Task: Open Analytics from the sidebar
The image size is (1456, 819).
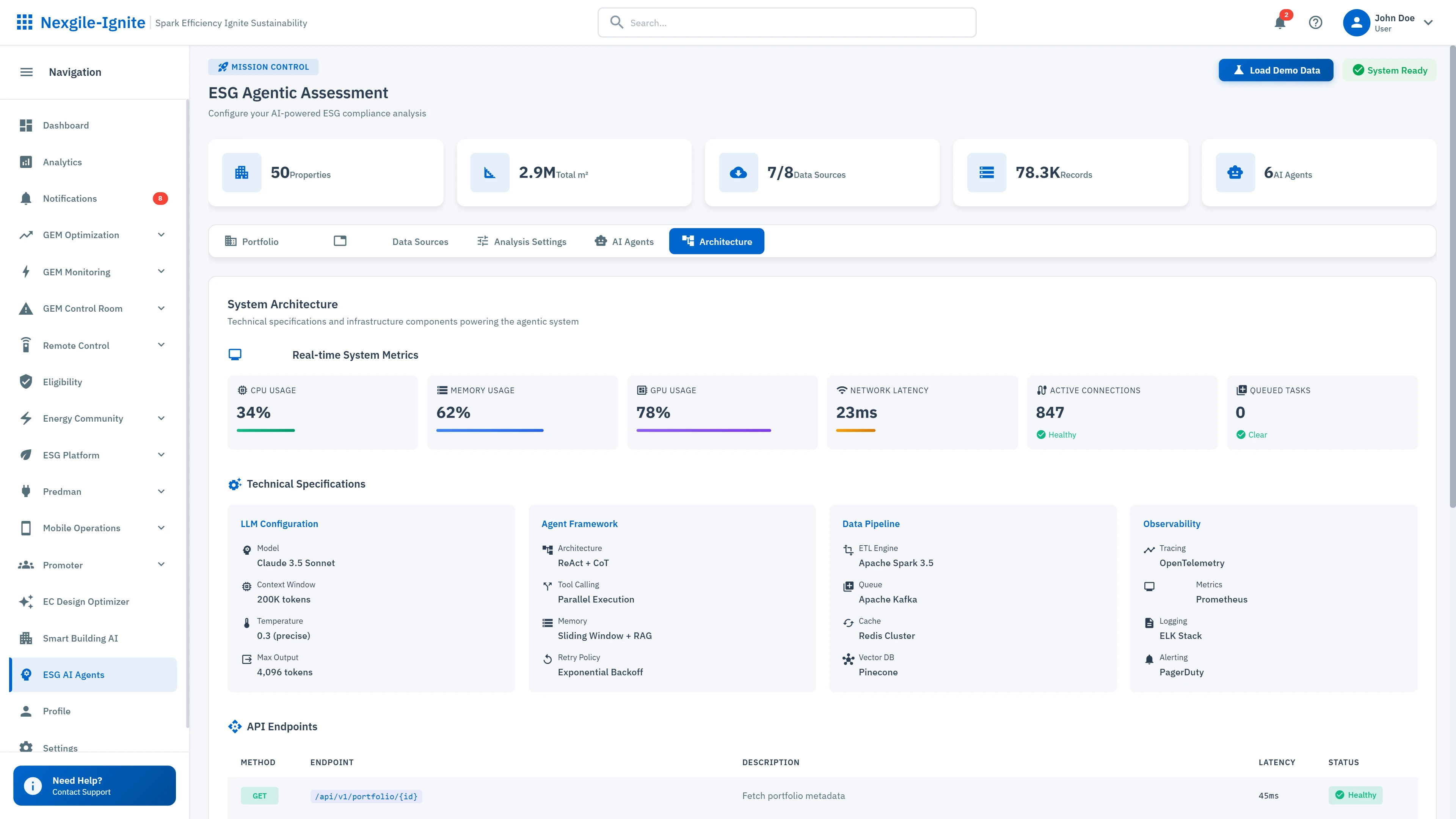Action: [x=62, y=162]
